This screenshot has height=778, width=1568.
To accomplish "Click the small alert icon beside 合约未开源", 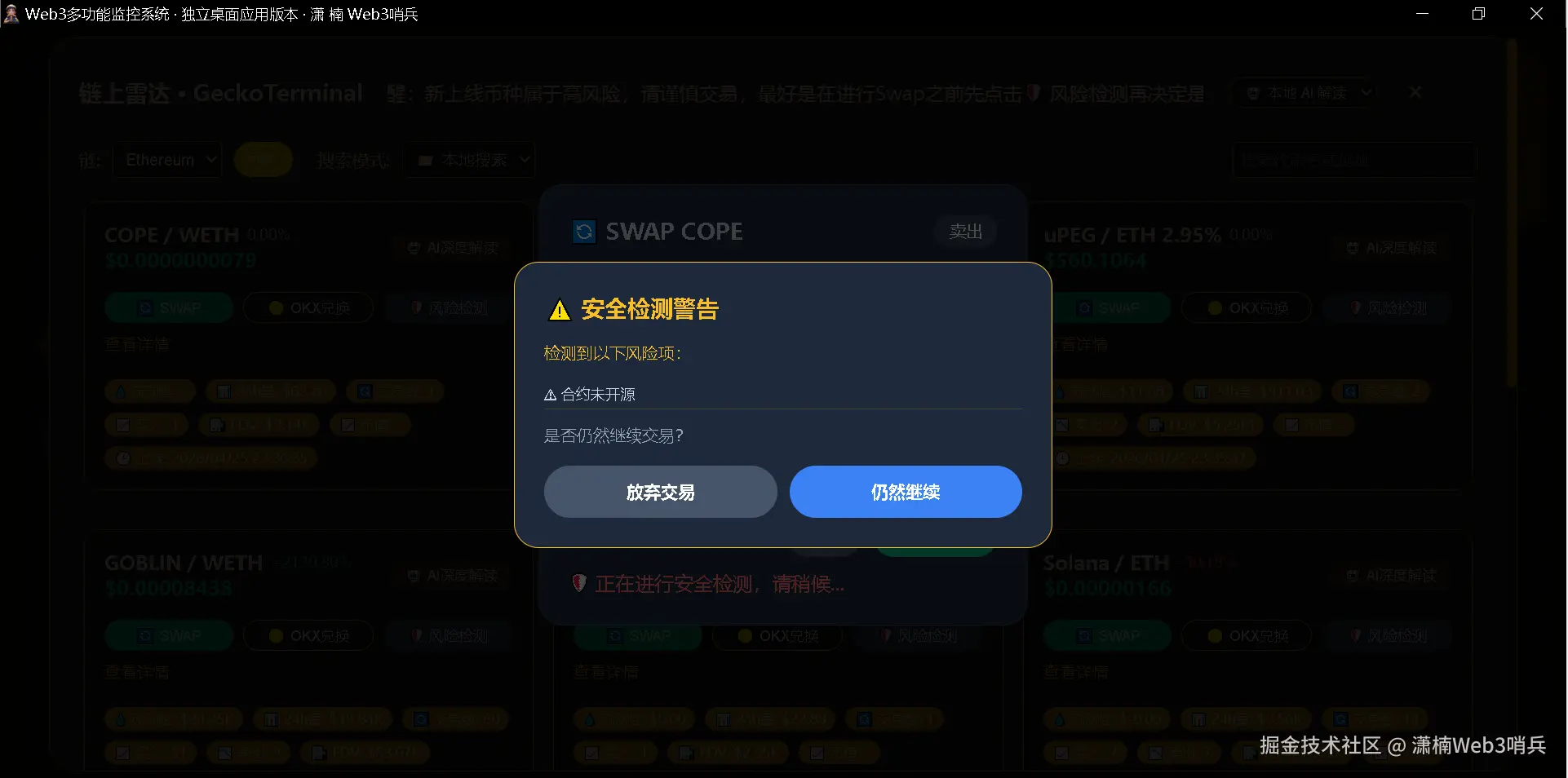I will click(x=551, y=395).
